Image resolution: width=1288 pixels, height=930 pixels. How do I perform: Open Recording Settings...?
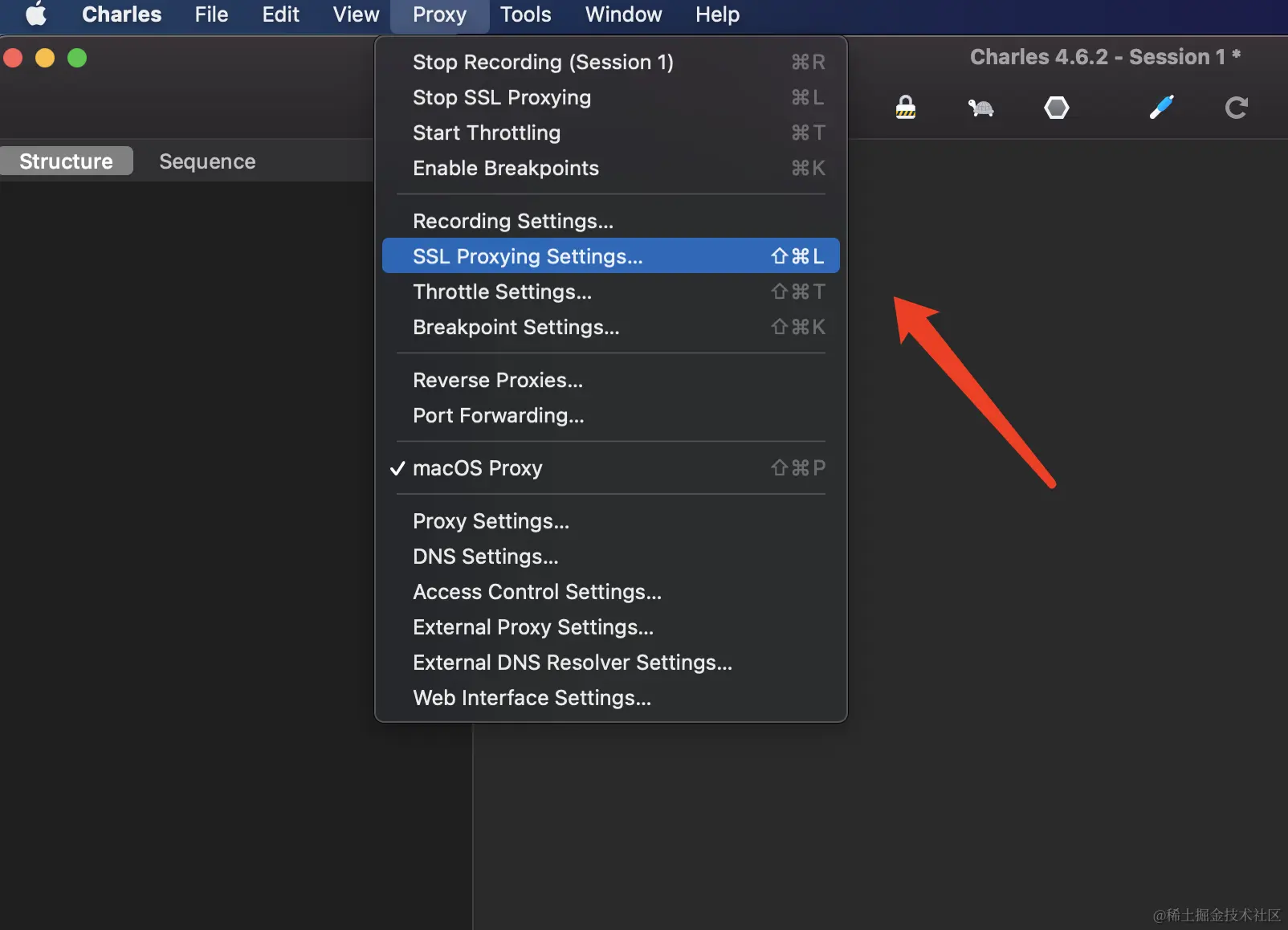611,221
